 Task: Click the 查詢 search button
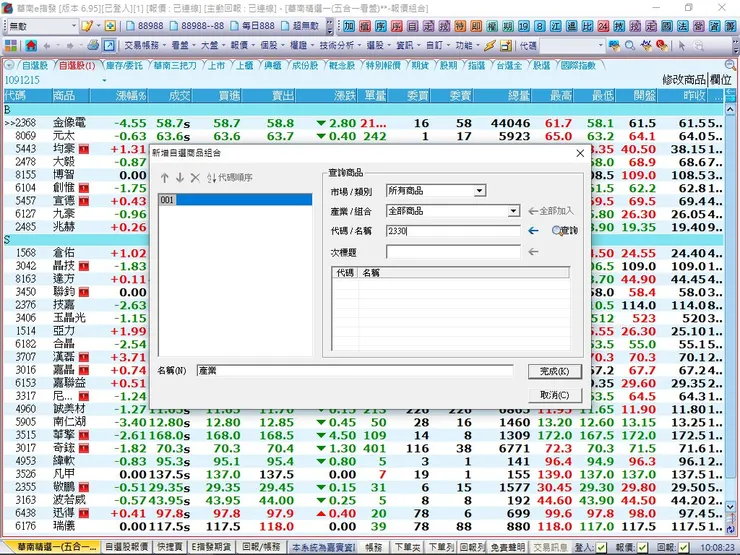pos(565,231)
